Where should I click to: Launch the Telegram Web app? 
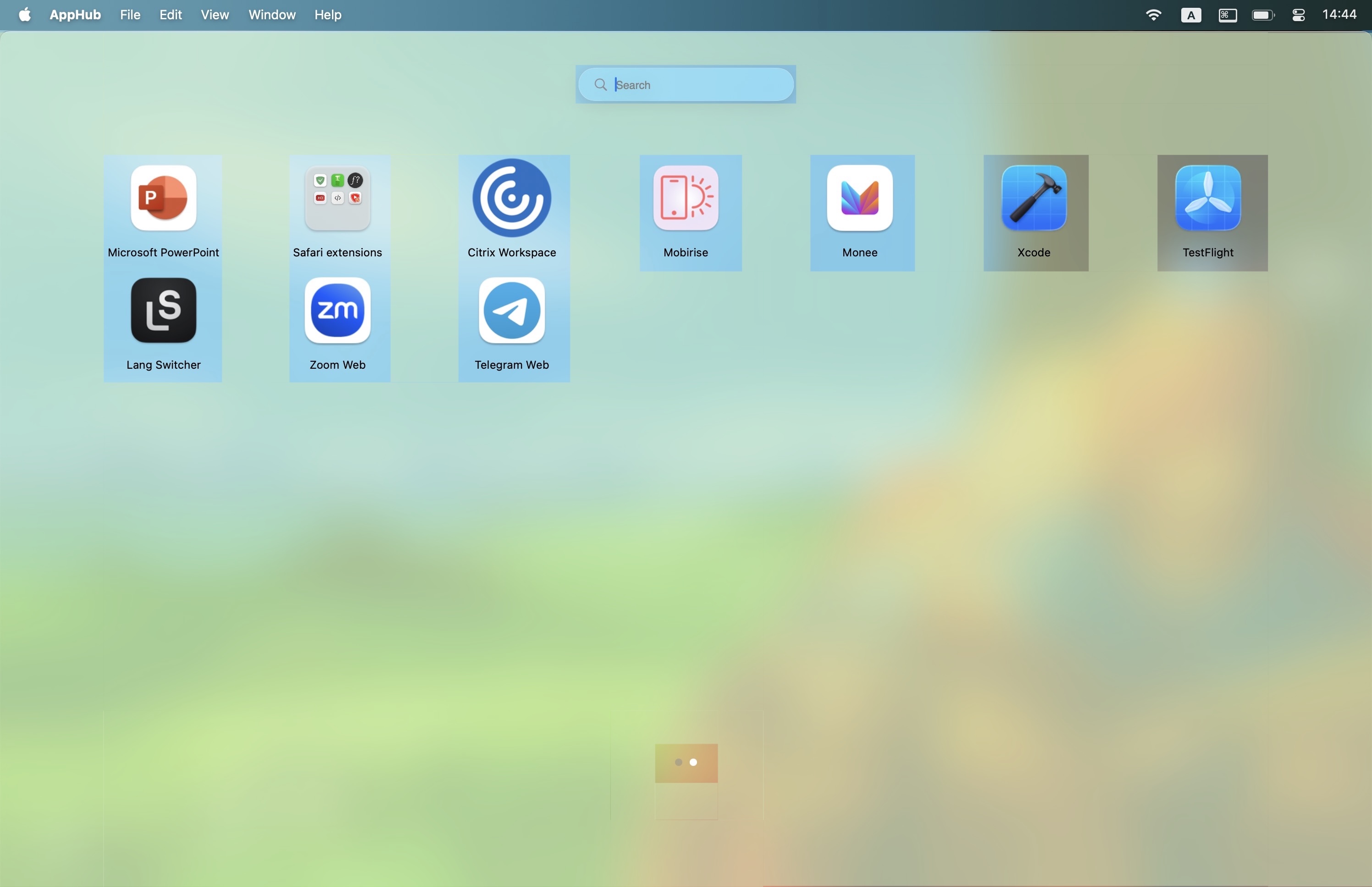[x=511, y=311]
